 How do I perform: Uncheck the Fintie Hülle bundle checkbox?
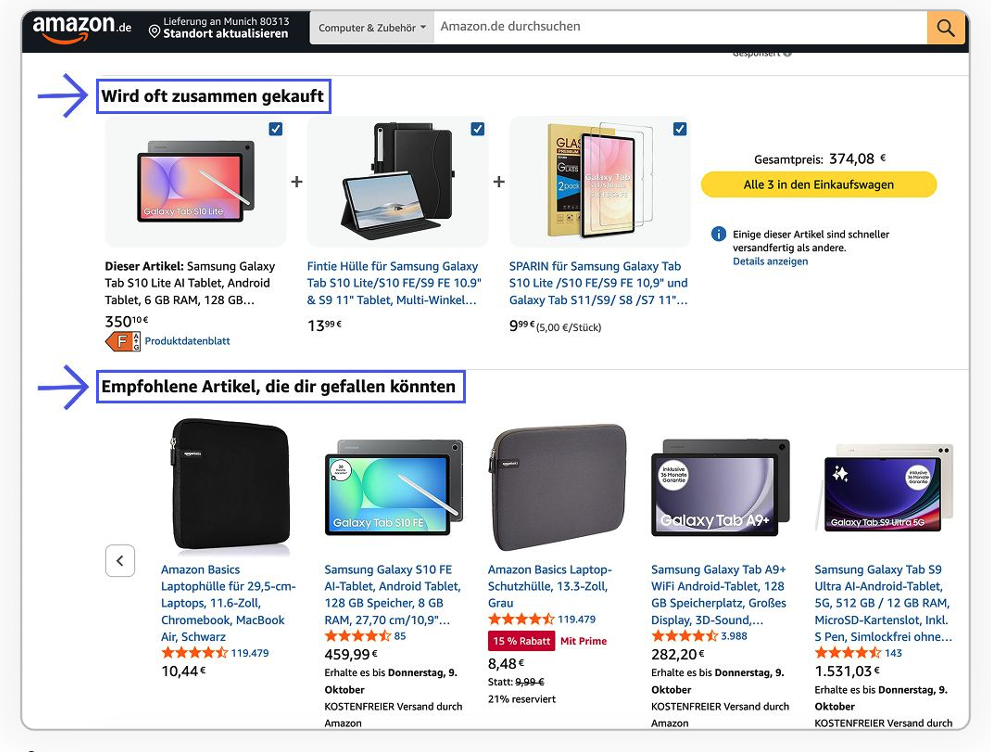coord(477,128)
